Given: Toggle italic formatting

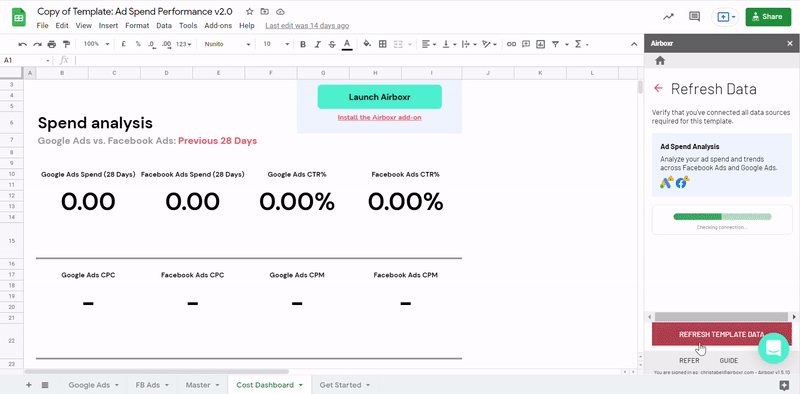Looking at the screenshot, I should [x=317, y=44].
